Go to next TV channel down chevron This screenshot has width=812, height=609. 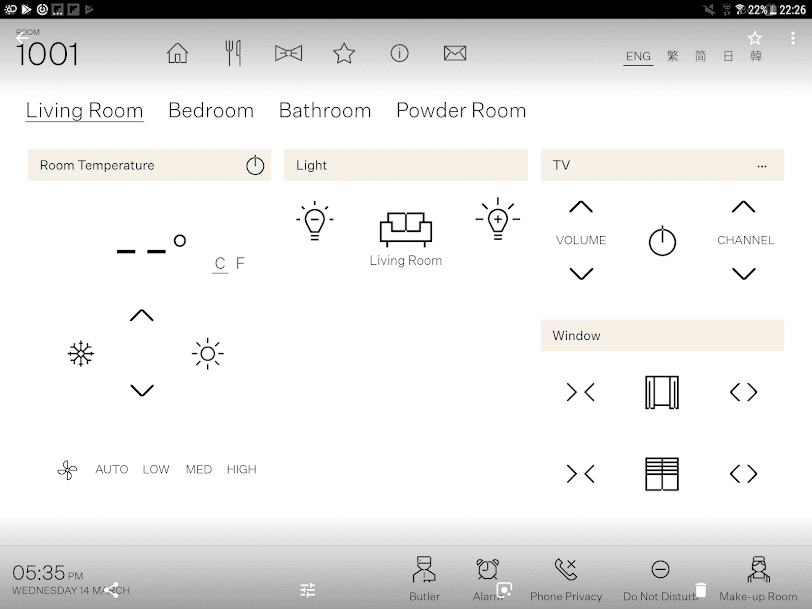(744, 273)
